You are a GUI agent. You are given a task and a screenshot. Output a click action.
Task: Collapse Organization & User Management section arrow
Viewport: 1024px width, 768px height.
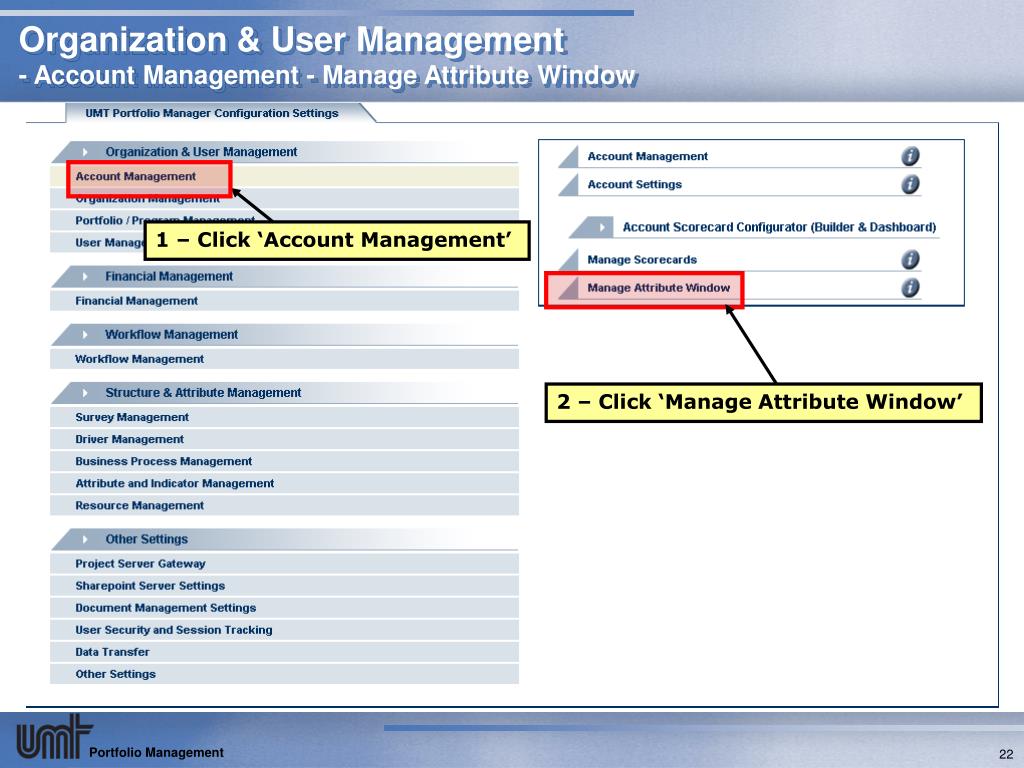85,152
